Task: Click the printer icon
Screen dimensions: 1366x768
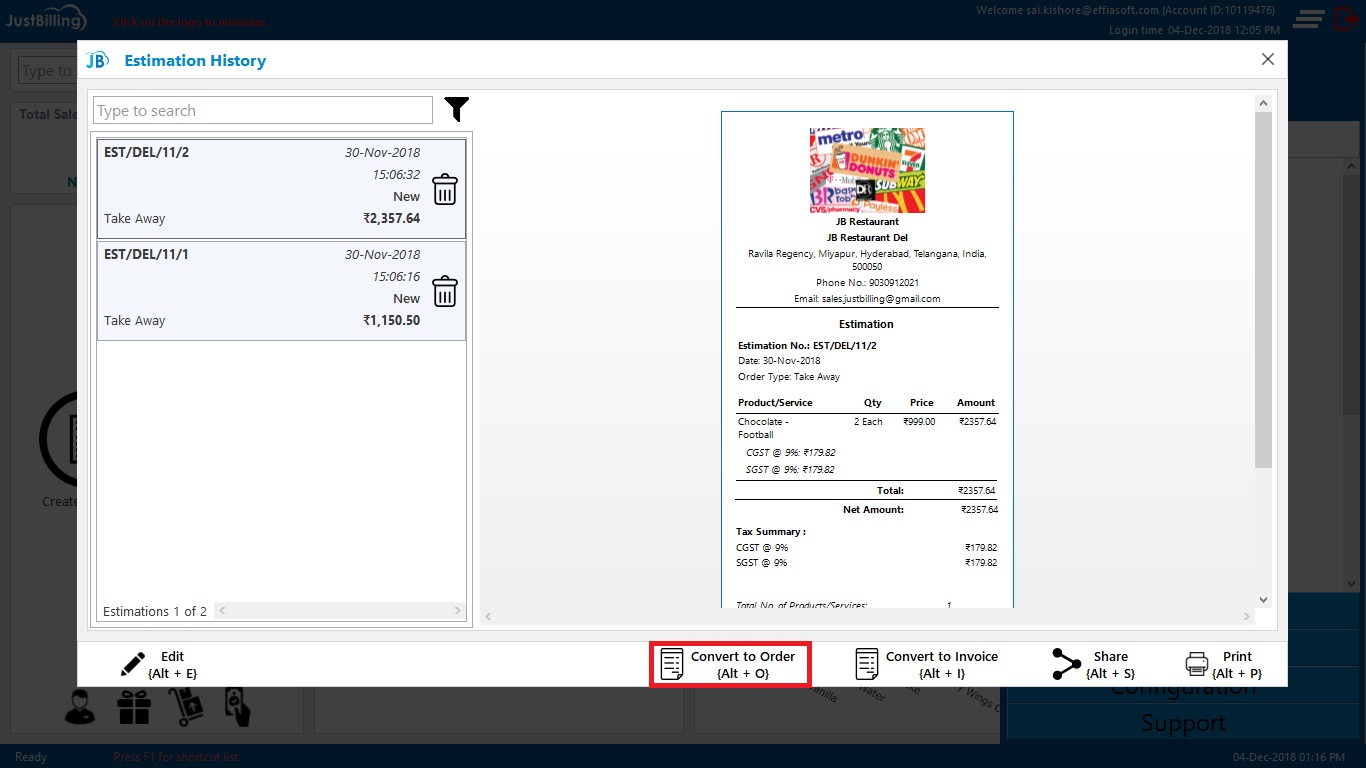Action: [x=1196, y=664]
